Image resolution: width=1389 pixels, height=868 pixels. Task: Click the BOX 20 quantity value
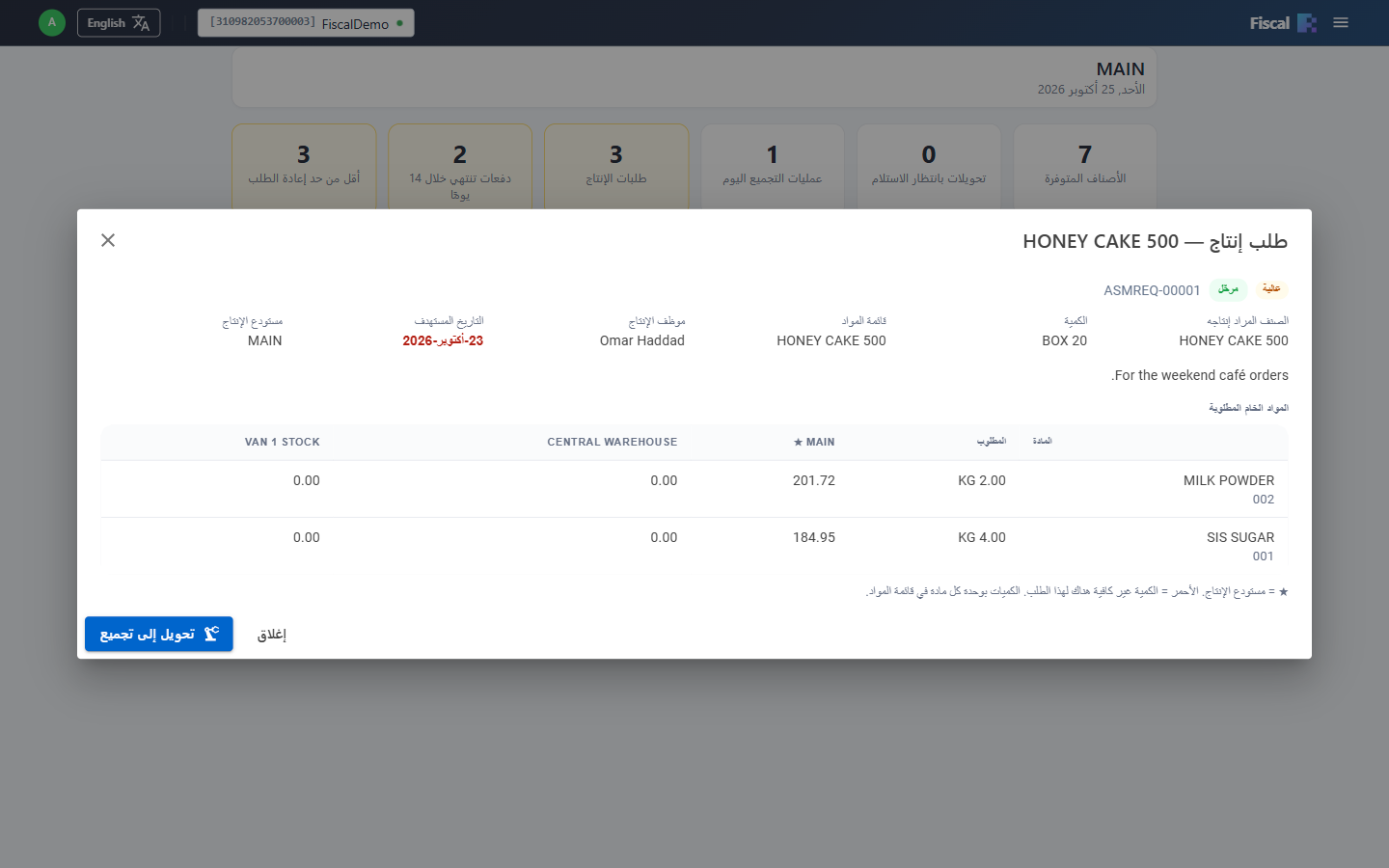[1065, 340]
